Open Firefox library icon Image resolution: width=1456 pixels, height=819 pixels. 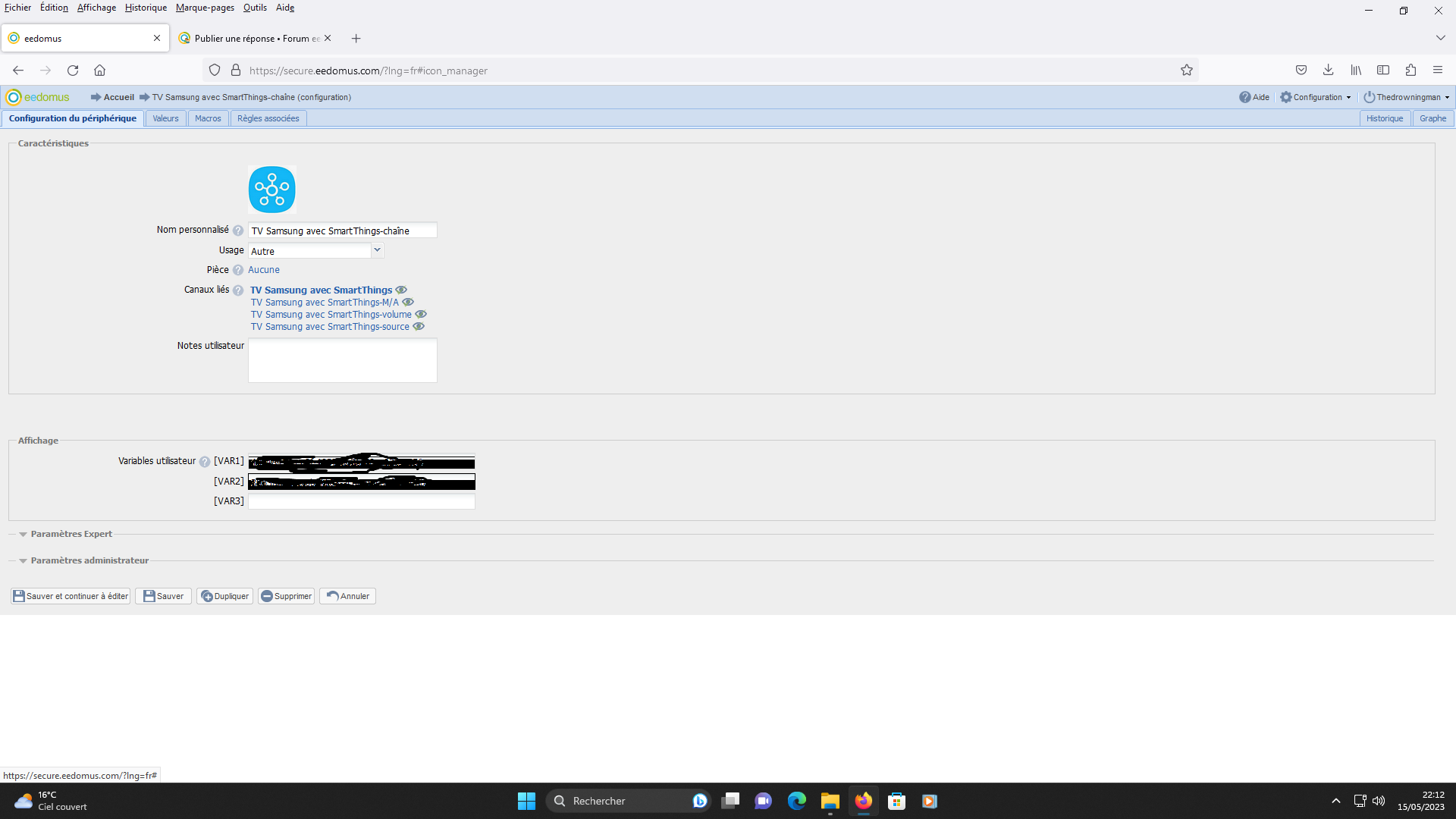1356,70
